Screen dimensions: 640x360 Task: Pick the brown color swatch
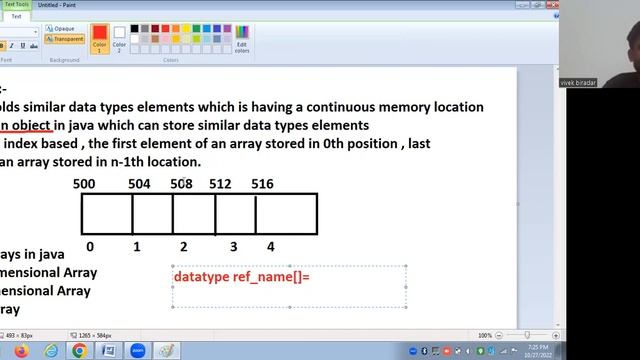click(x=155, y=39)
